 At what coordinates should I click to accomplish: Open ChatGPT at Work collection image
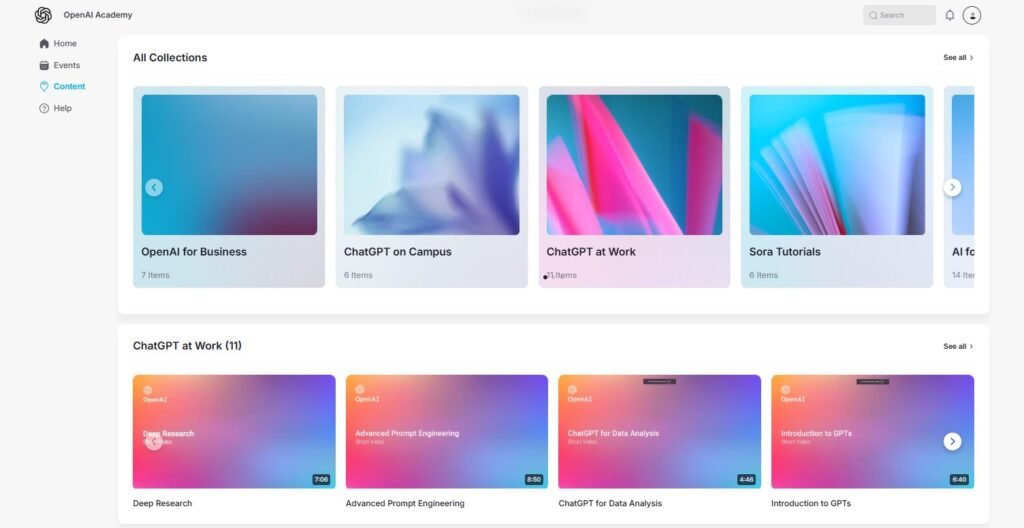pos(634,165)
